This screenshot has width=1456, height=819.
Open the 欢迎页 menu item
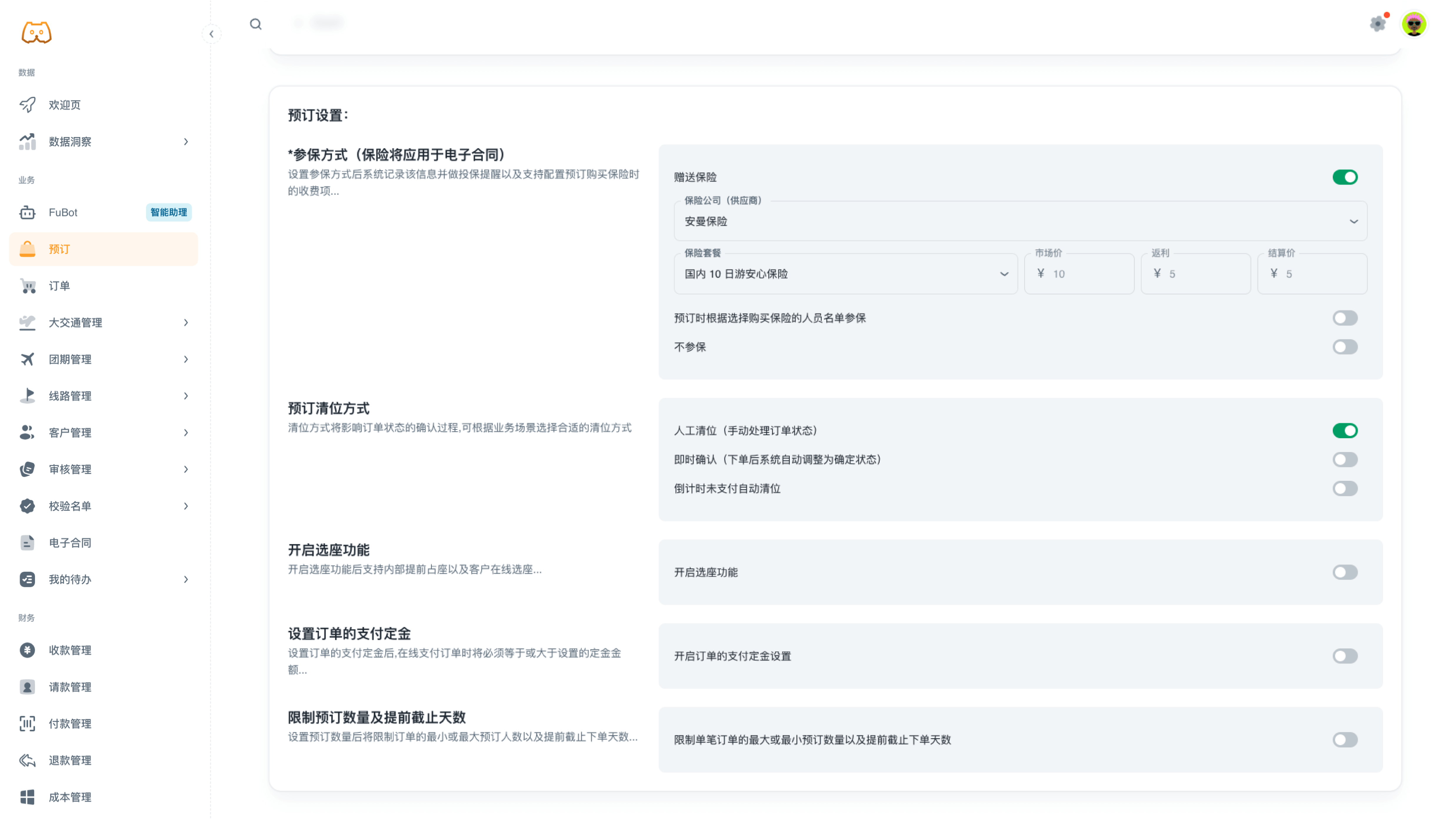[x=104, y=105]
